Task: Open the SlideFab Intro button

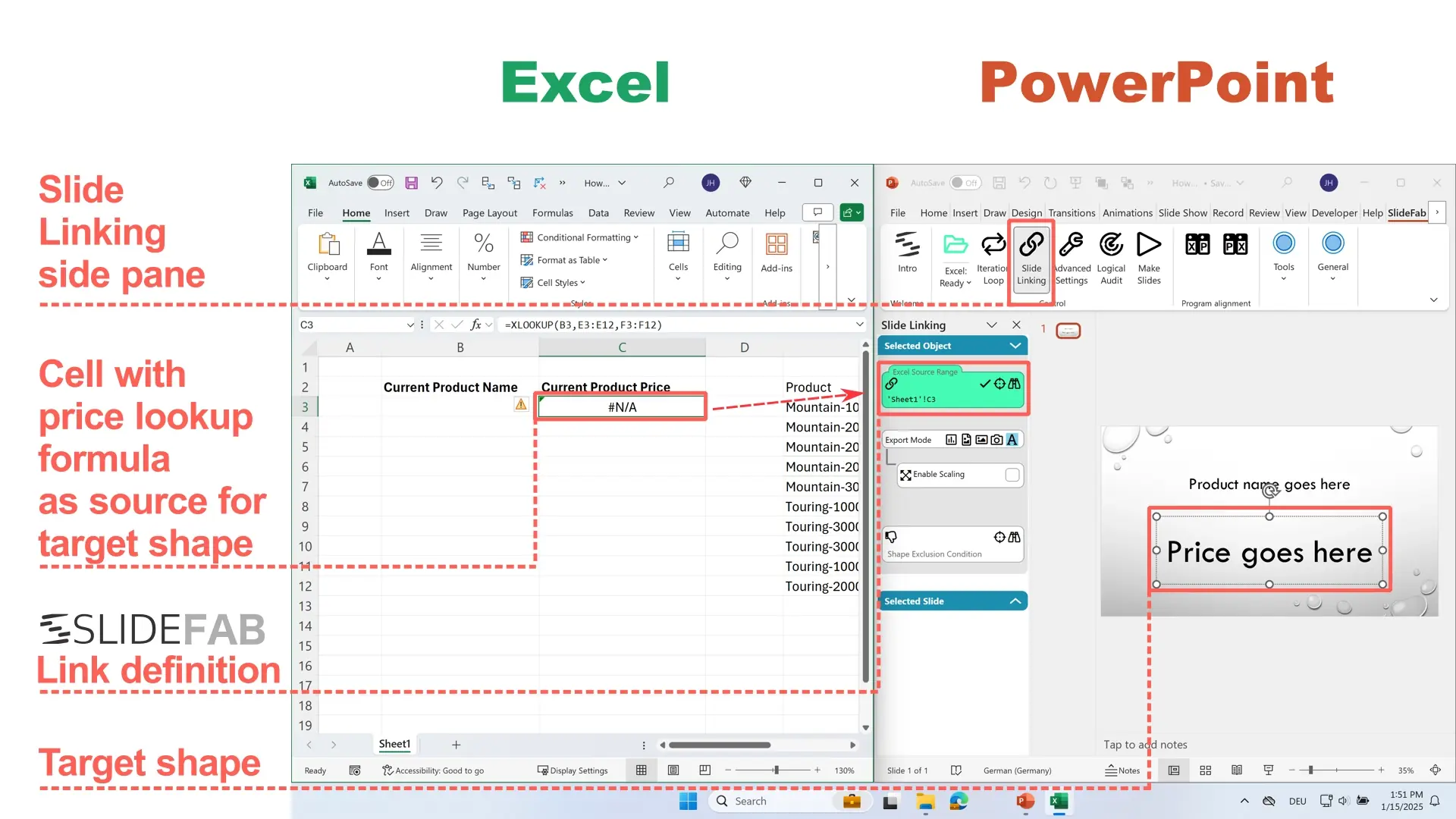Action: point(907,253)
